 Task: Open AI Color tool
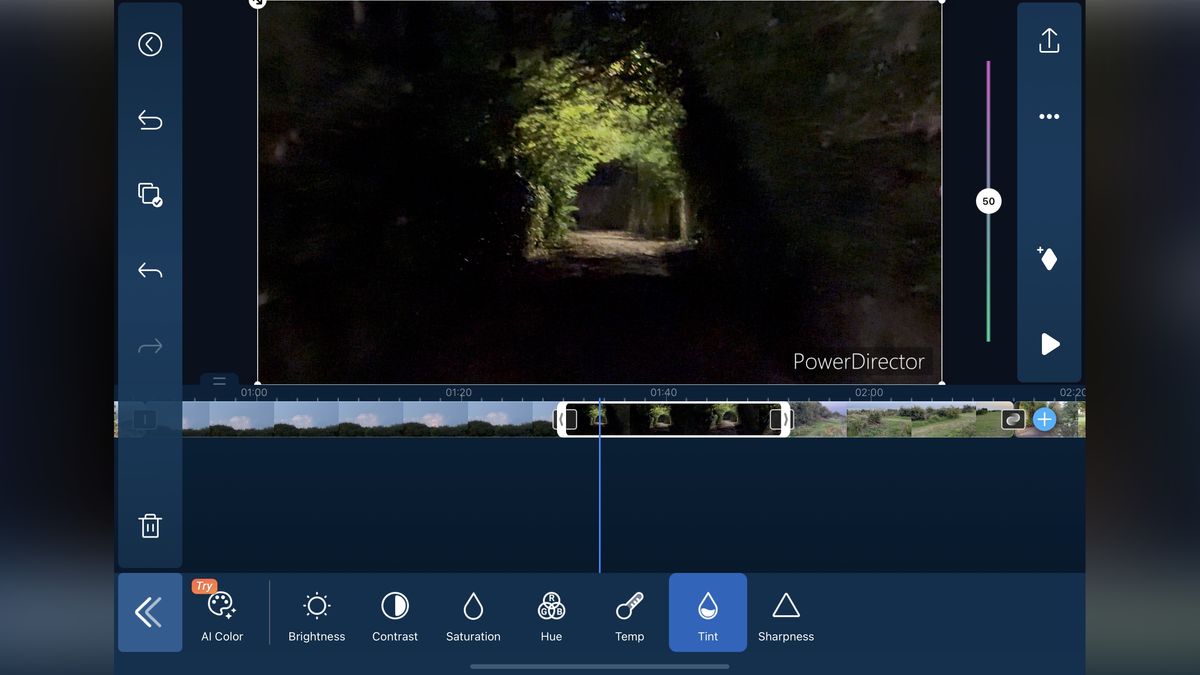coord(222,612)
